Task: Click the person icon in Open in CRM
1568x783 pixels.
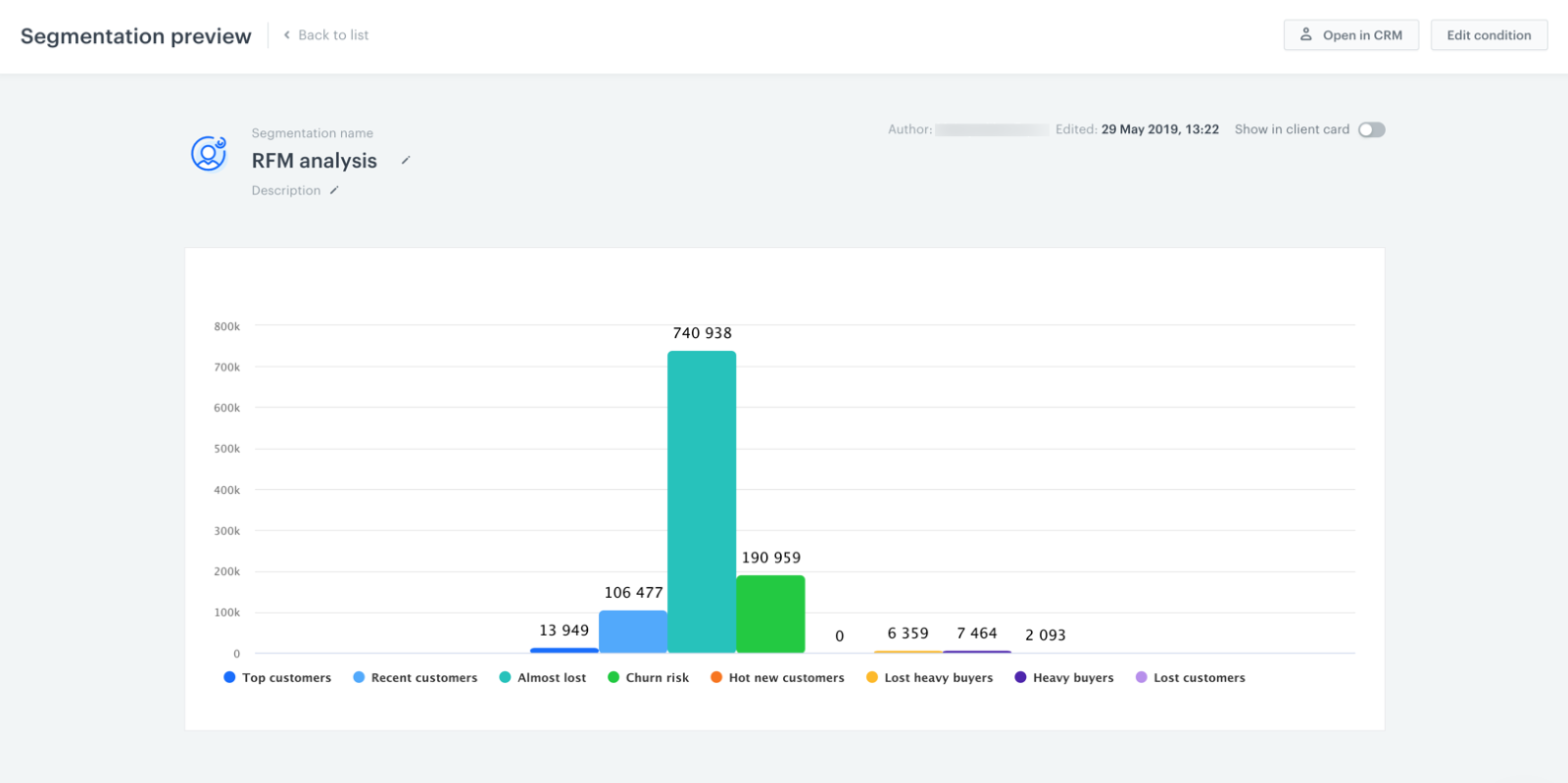Action: click(1305, 34)
